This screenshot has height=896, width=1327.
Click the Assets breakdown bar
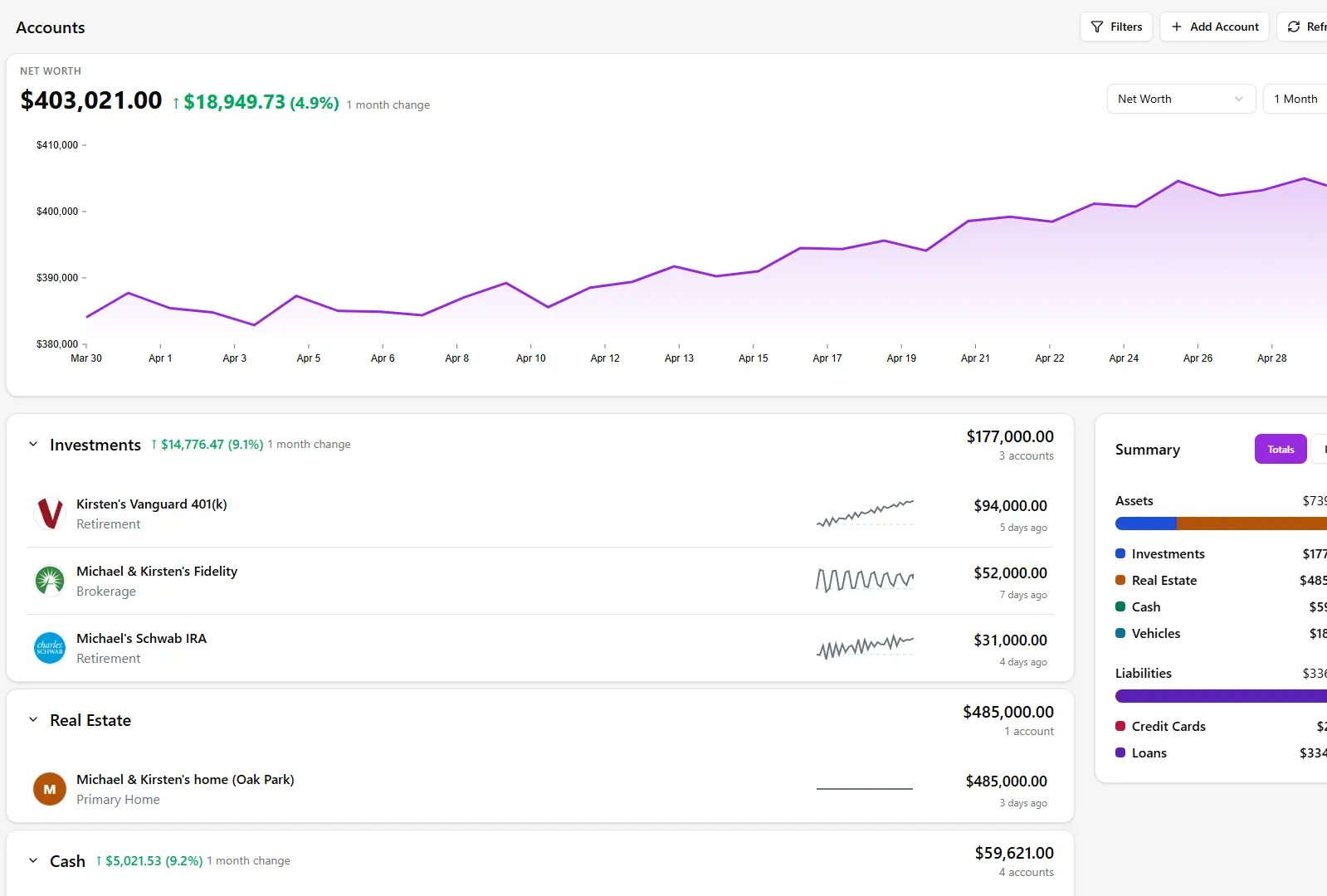pyautogui.click(x=1221, y=523)
